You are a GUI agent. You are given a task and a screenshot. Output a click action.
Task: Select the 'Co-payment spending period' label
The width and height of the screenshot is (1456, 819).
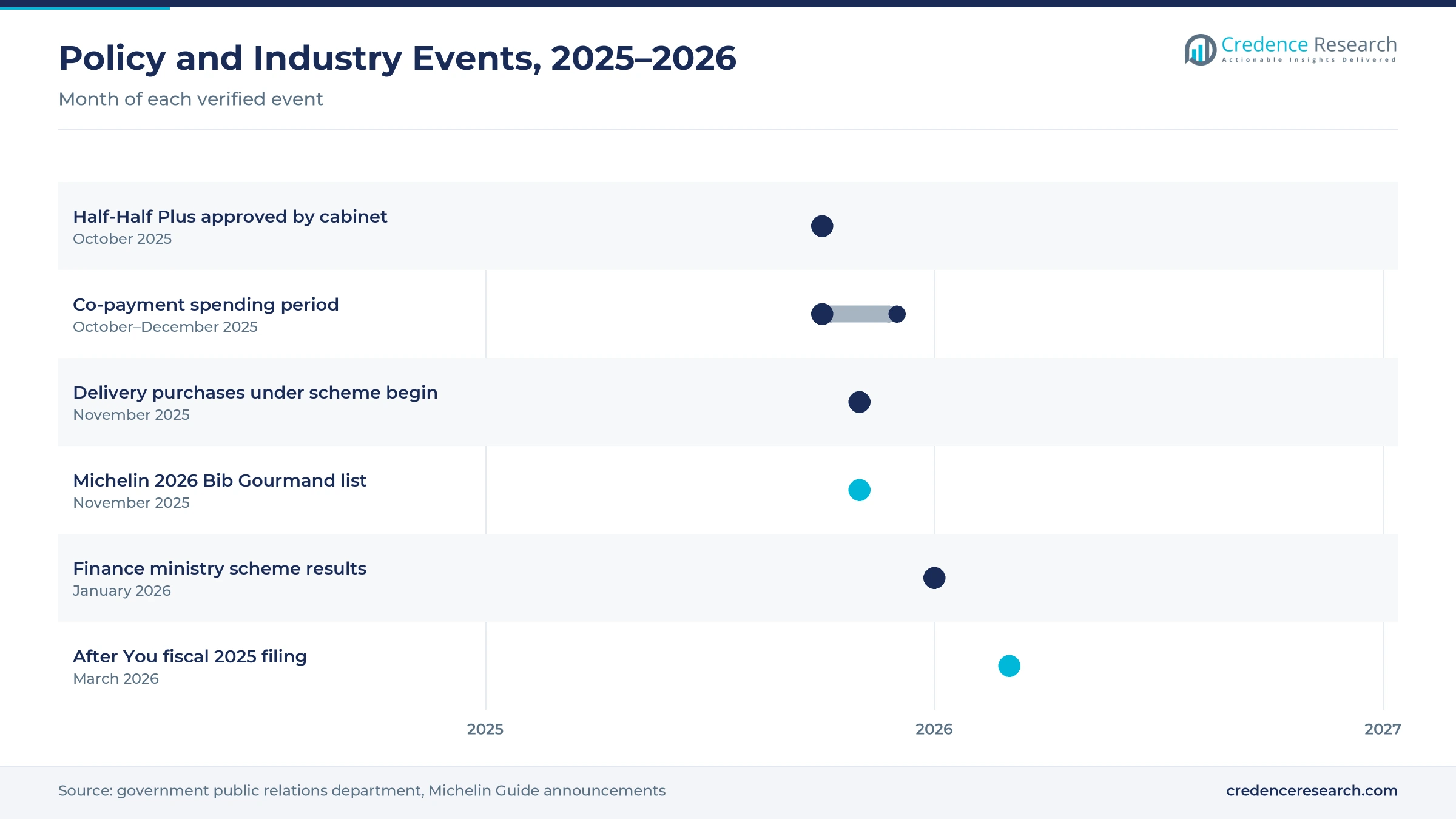(x=206, y=305)
